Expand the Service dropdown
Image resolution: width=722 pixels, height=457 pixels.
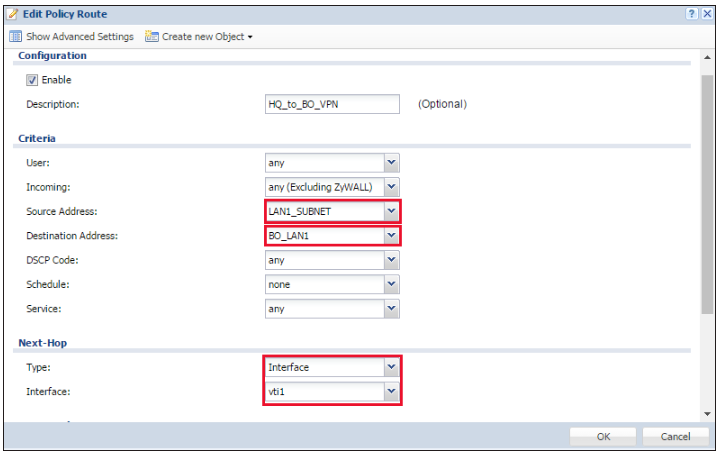click(391, 309)
